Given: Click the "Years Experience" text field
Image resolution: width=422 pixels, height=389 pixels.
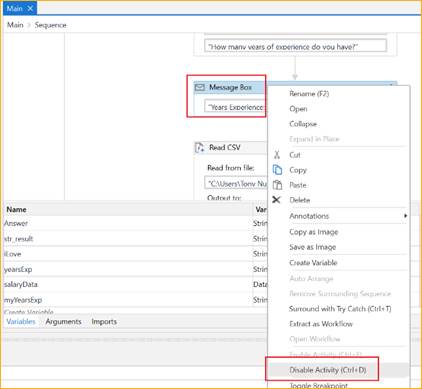Looking at the screenshot, I should 235,107.
